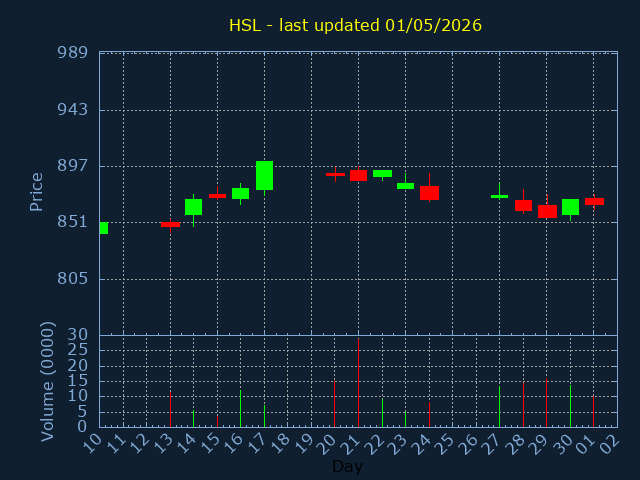
Task: Click the thin green candlestick on day 27
Action: pos(499,196)
